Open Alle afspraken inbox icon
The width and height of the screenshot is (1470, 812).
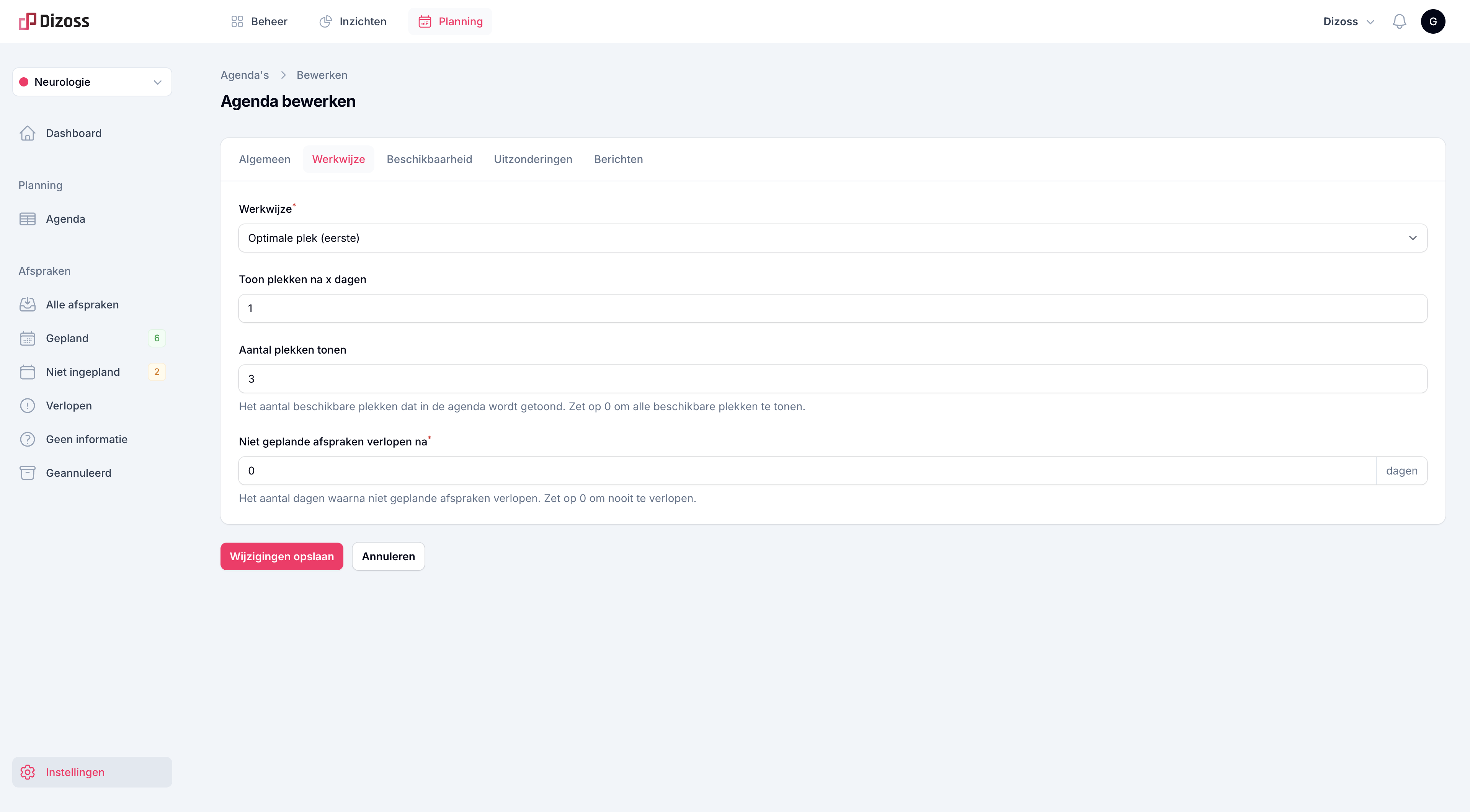tap(28, 305)
